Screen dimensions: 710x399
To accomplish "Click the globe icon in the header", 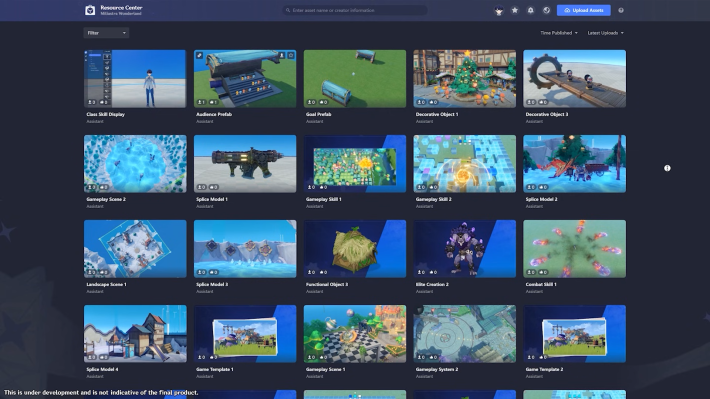I will point(547,10).
